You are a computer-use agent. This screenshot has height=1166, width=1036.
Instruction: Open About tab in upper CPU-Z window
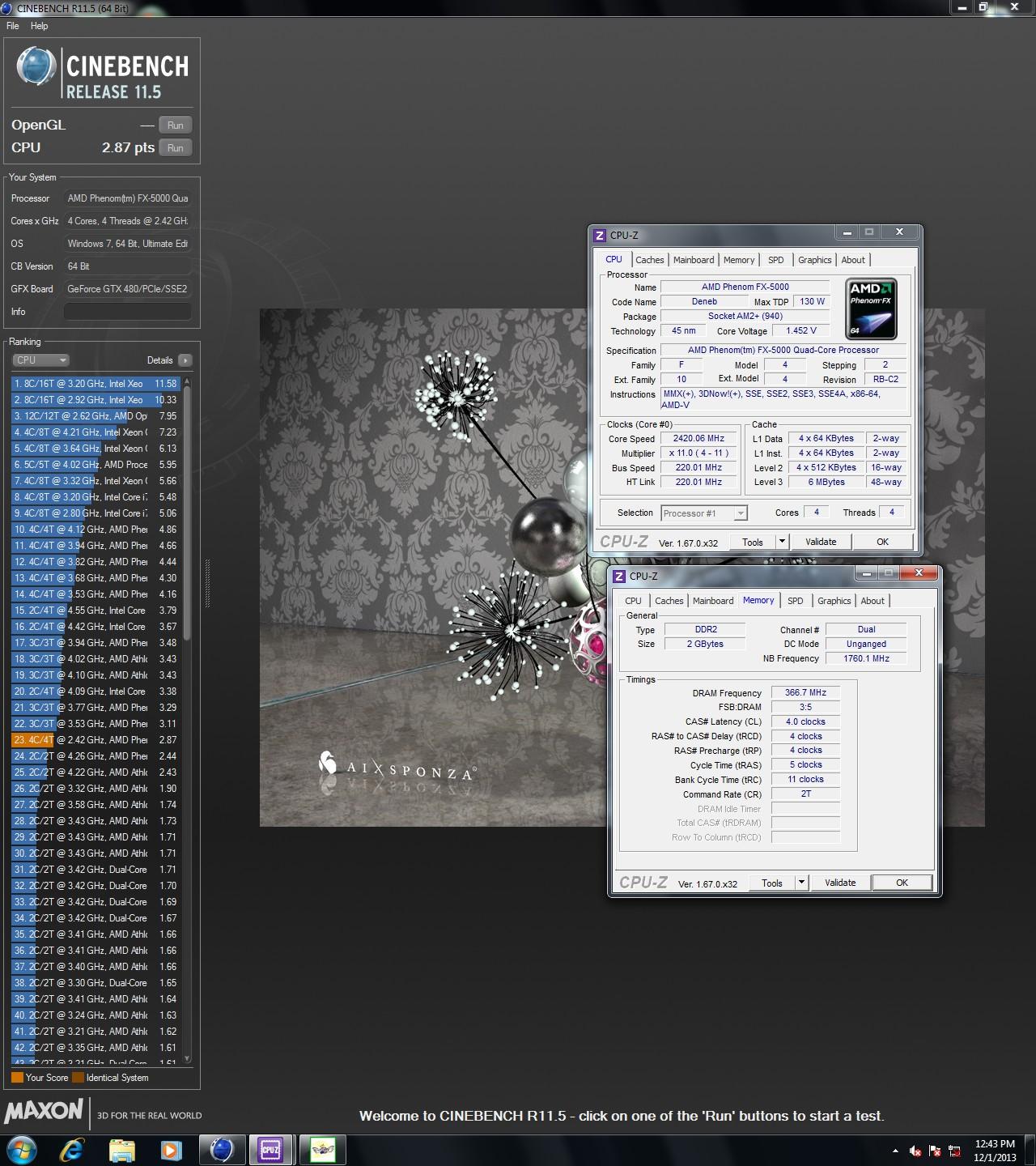point(853,260)
